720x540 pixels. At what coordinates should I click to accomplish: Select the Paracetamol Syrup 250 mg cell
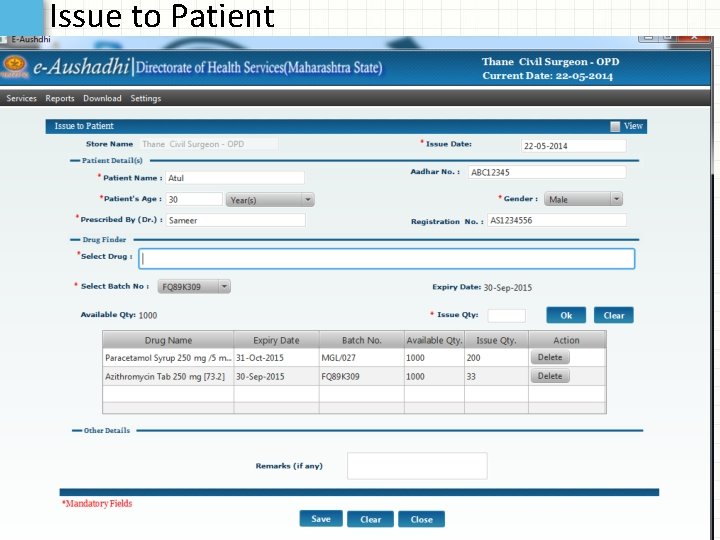click(x=168, y=358)
